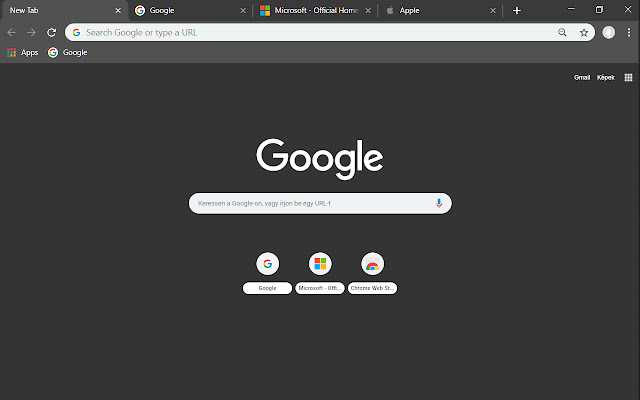Open Chrome's three-dot menu
640x400 pixels.
629,32
